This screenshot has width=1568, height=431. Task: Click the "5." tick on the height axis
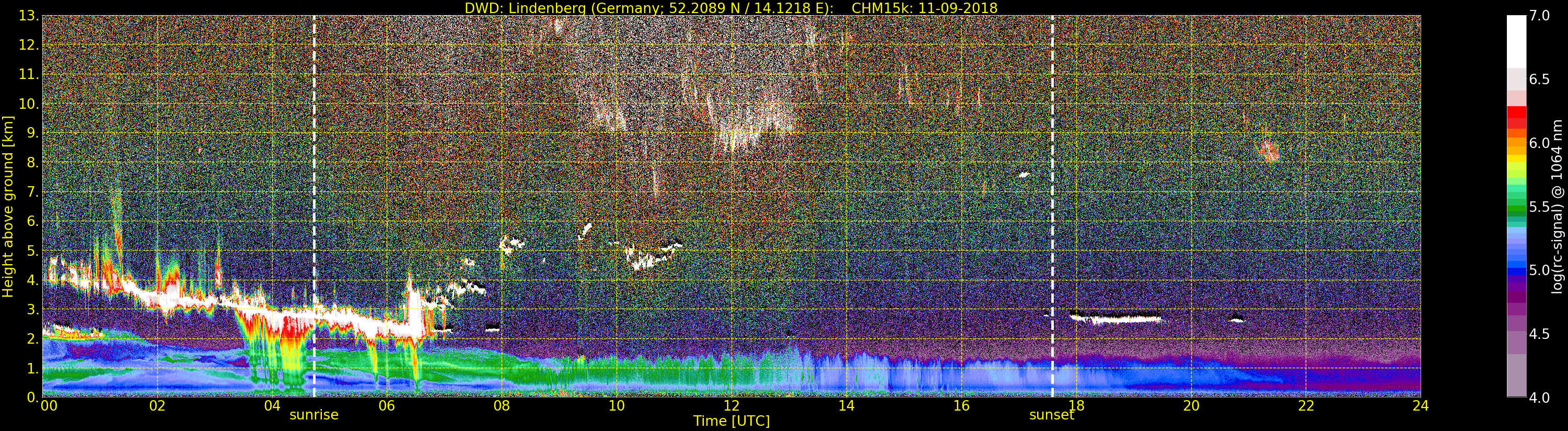pos(32,251)
